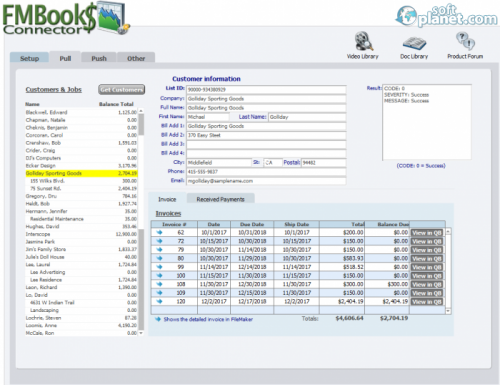Switch to the Pull tab
The image size is (500, 385).
pos(65,58)
